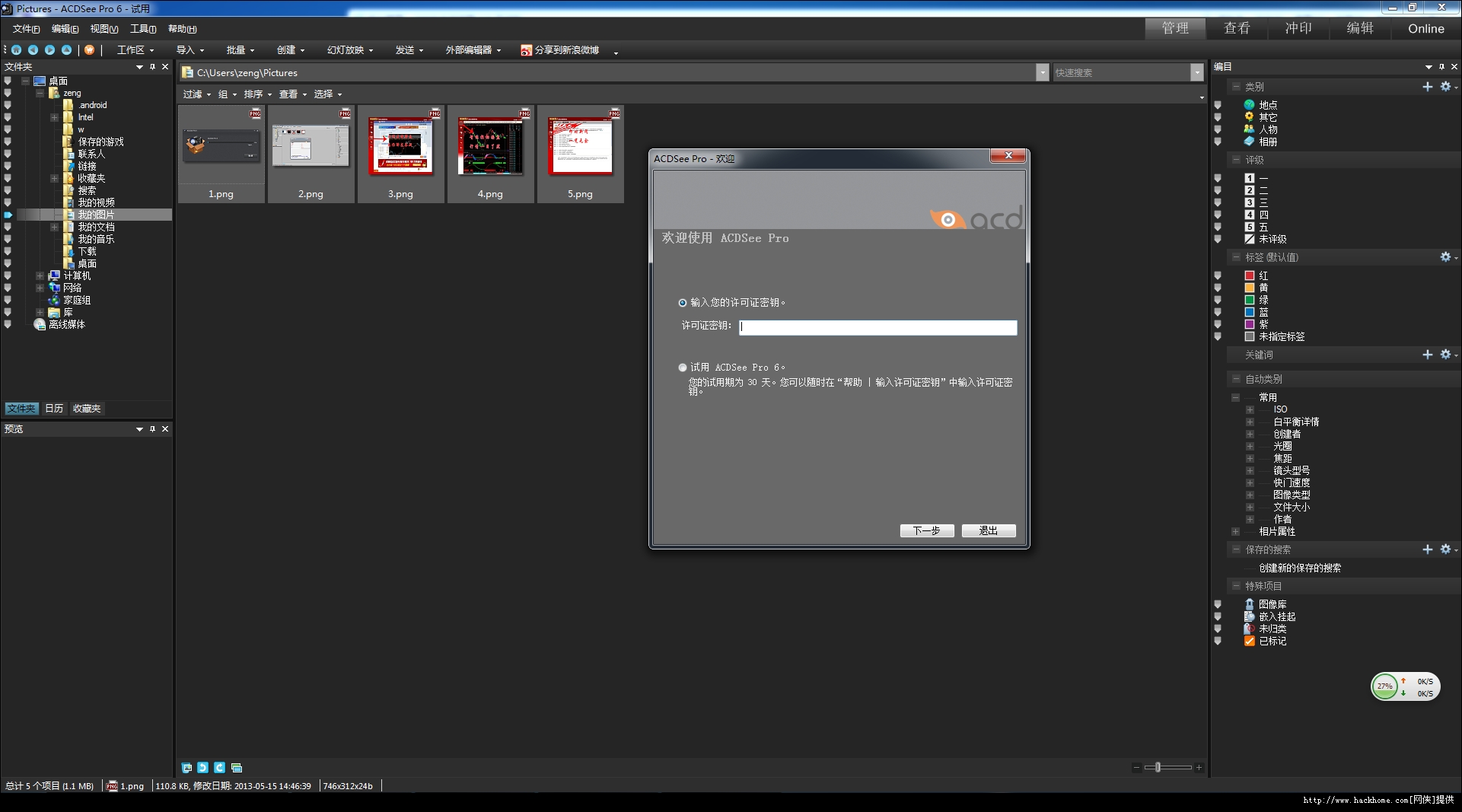
Task: Open the 文件 menu
Action: 26,29
